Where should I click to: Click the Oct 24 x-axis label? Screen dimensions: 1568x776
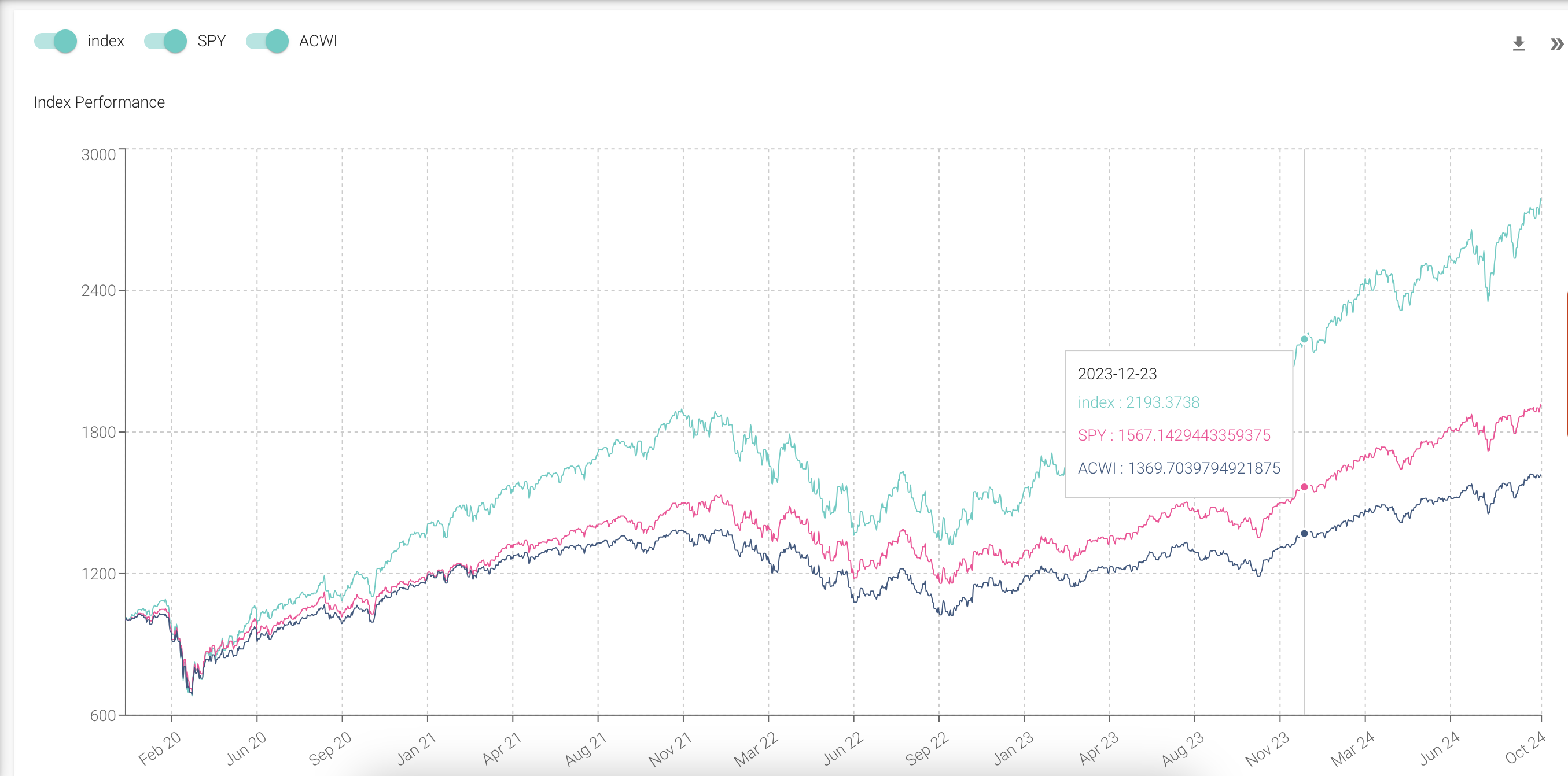(1525, 748)
